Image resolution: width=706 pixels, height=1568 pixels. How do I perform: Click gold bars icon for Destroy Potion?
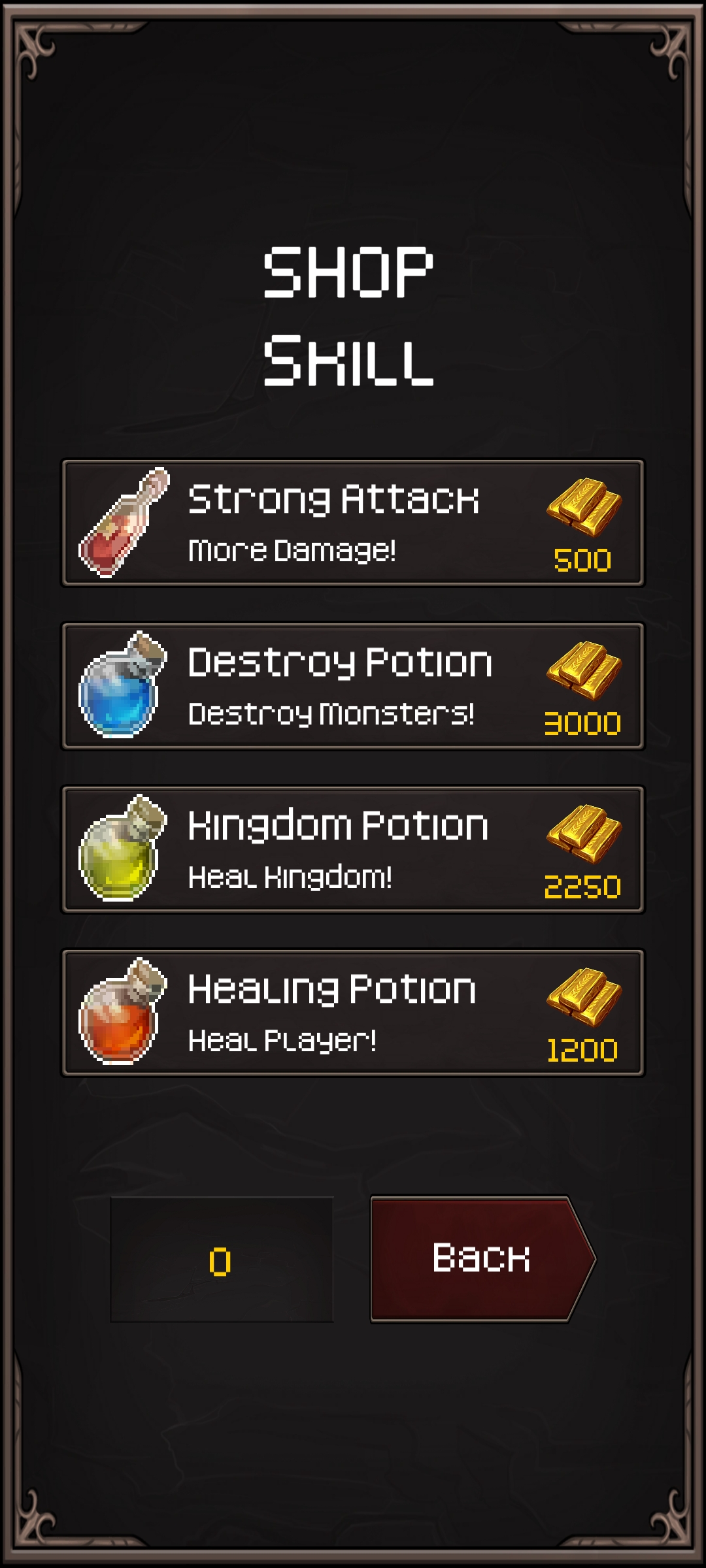584,670
